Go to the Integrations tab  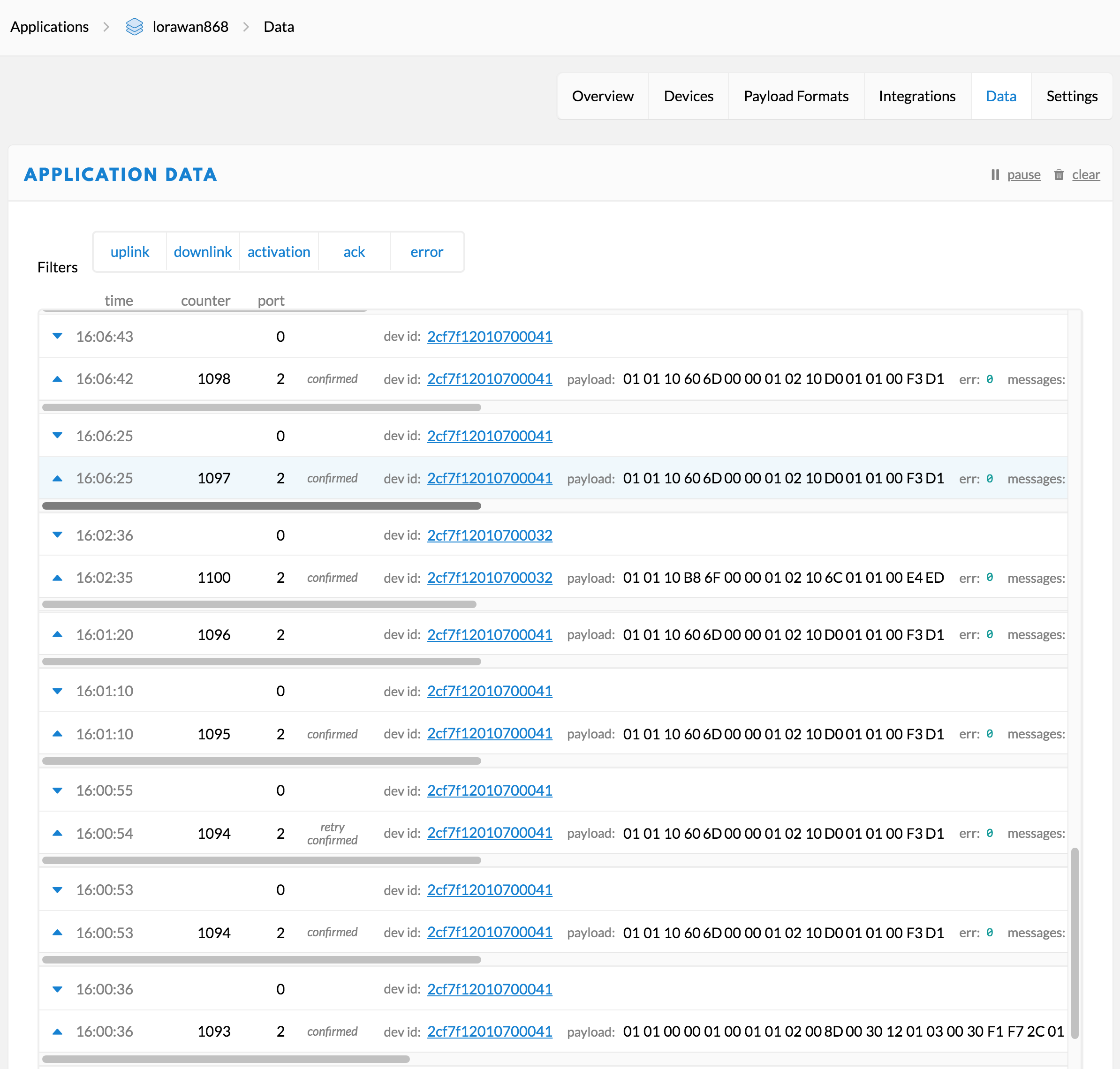[x=917, y=96]
